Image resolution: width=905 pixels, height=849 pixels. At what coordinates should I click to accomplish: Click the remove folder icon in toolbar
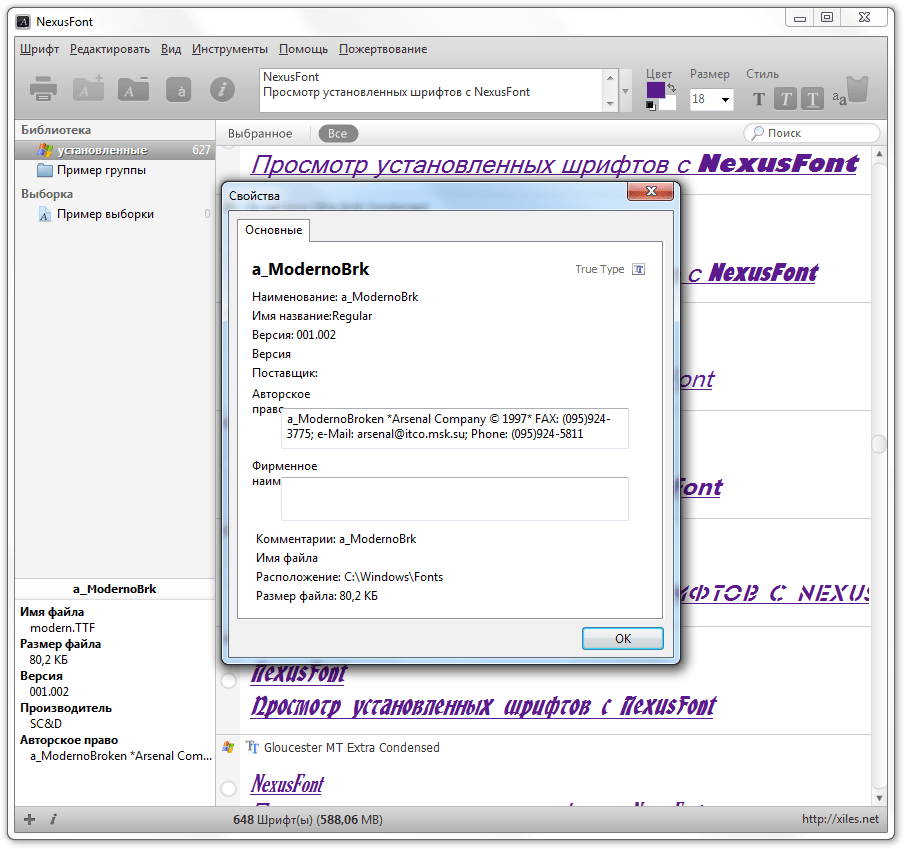pos(133,89)
